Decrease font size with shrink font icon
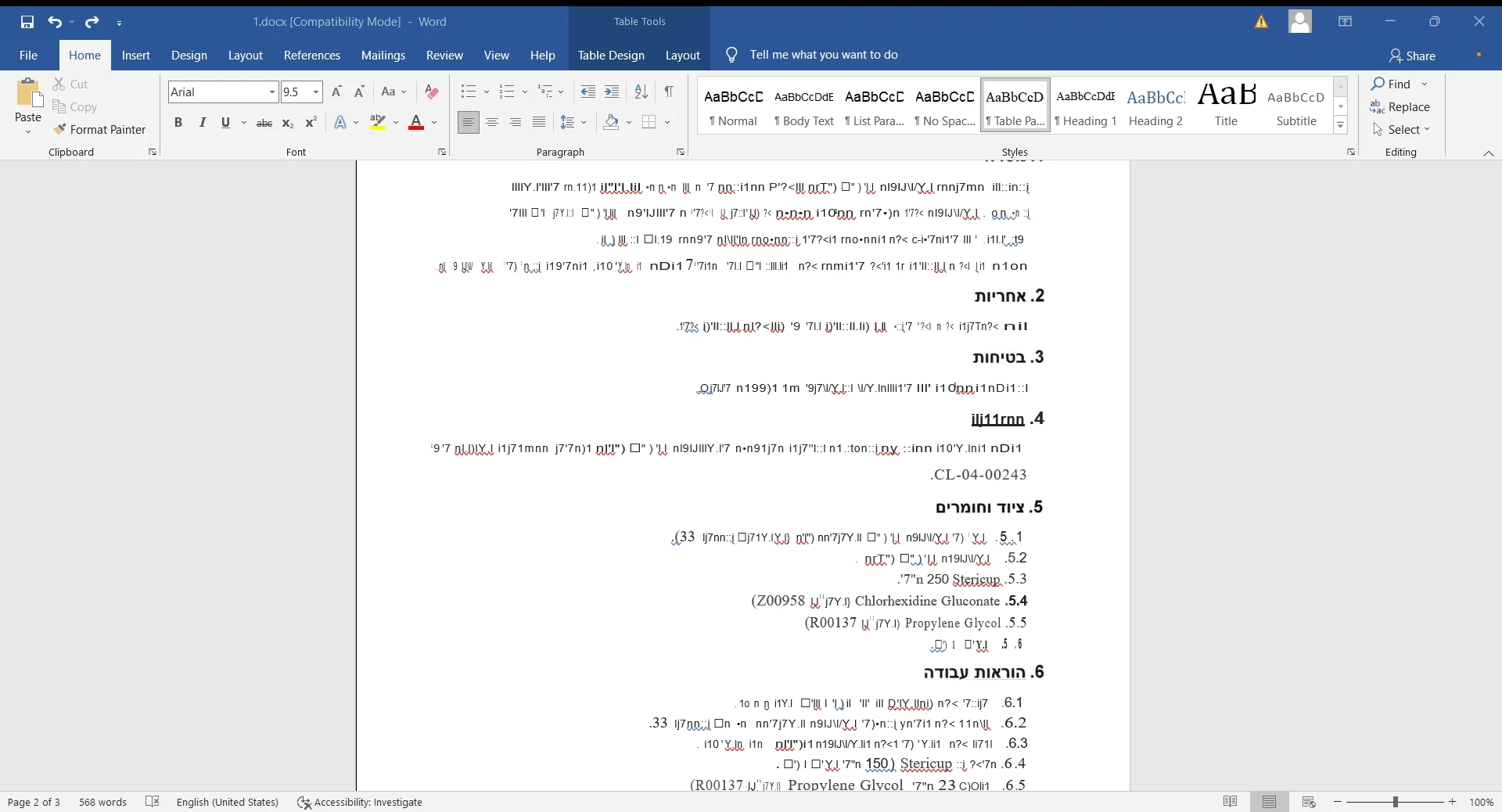This screenshot has width=1502, height=812. [x=360, y=92]
